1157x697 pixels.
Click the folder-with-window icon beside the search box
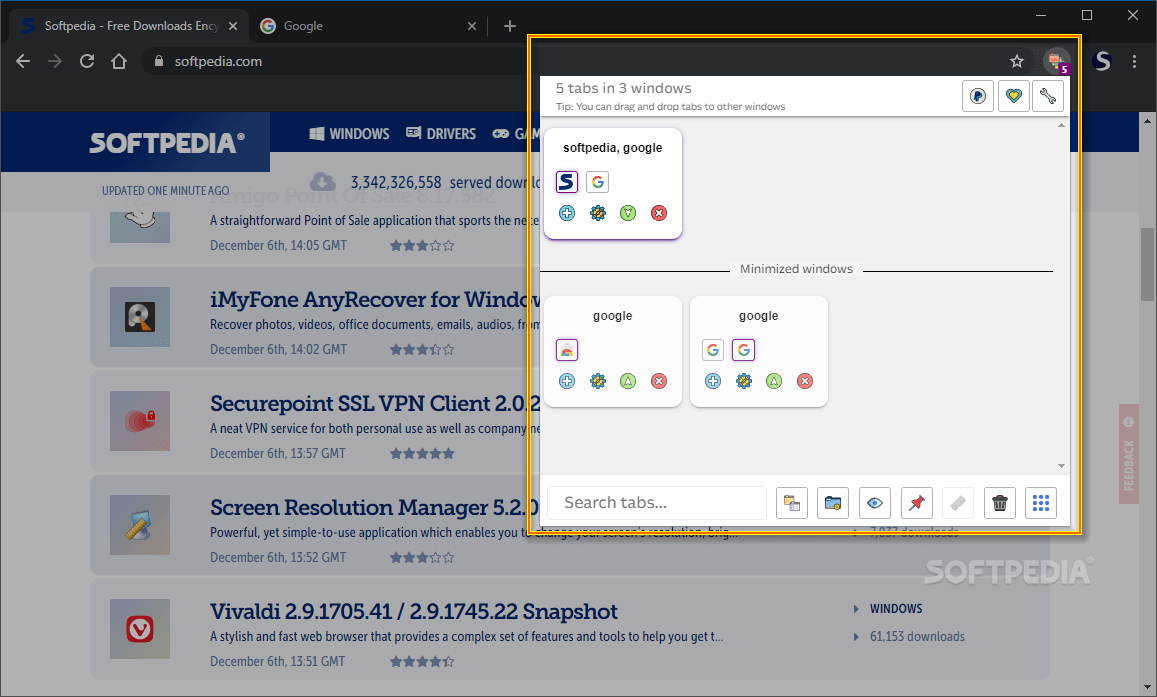pos(792,503)
